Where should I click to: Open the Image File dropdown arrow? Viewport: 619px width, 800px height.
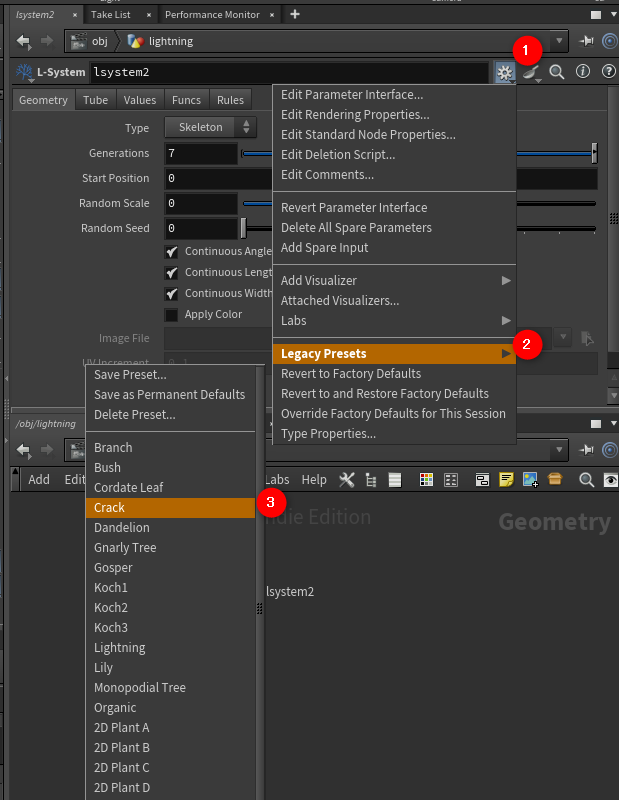(x=563, y=337)
